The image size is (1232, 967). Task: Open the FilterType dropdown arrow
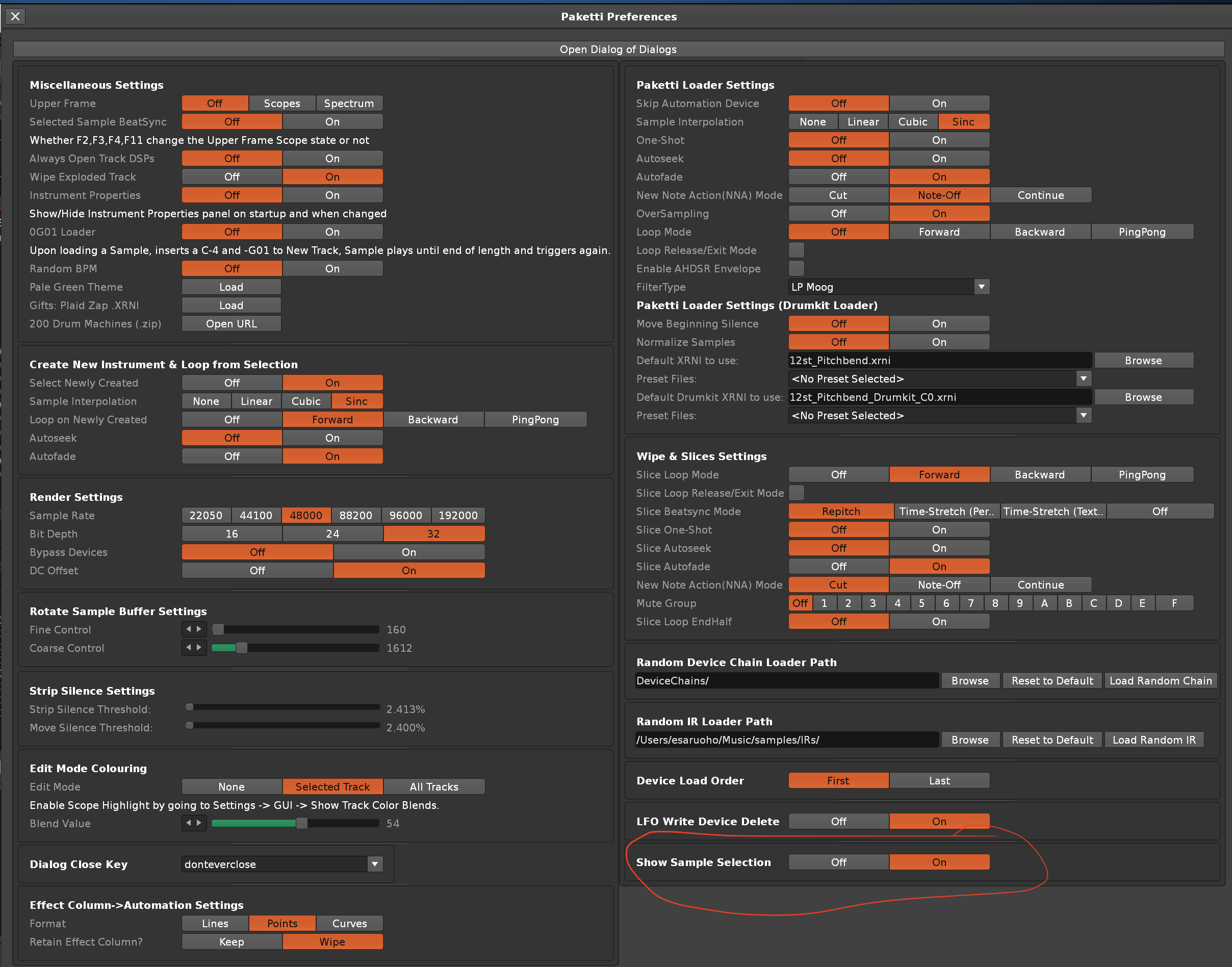pyautogui.click(x=982, y=287)
